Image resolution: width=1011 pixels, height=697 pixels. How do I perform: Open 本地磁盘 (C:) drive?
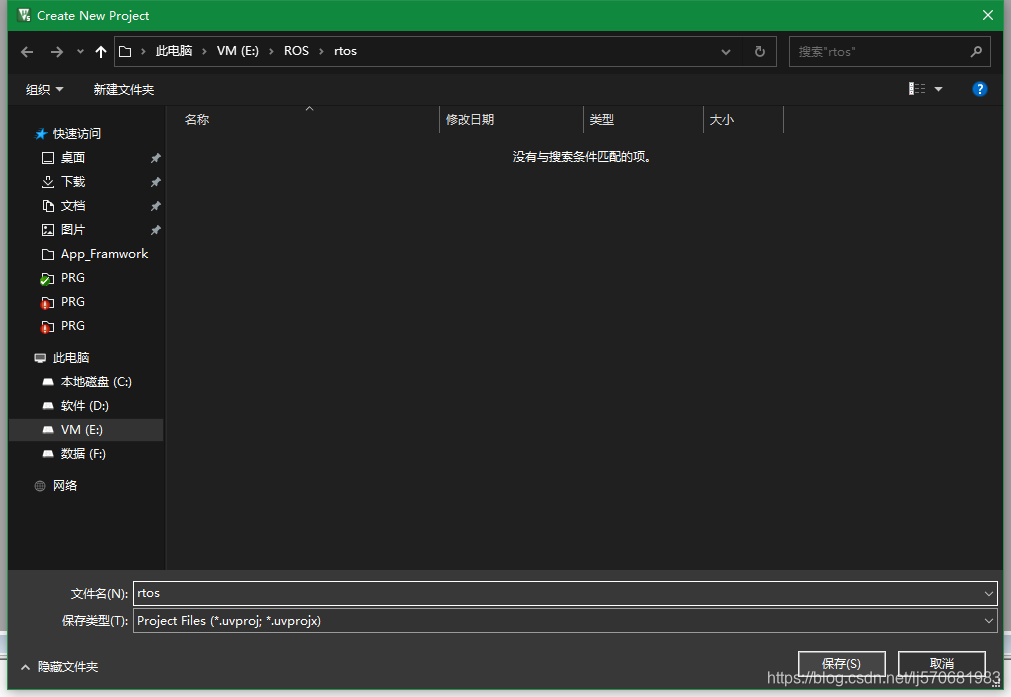point(96,382)
